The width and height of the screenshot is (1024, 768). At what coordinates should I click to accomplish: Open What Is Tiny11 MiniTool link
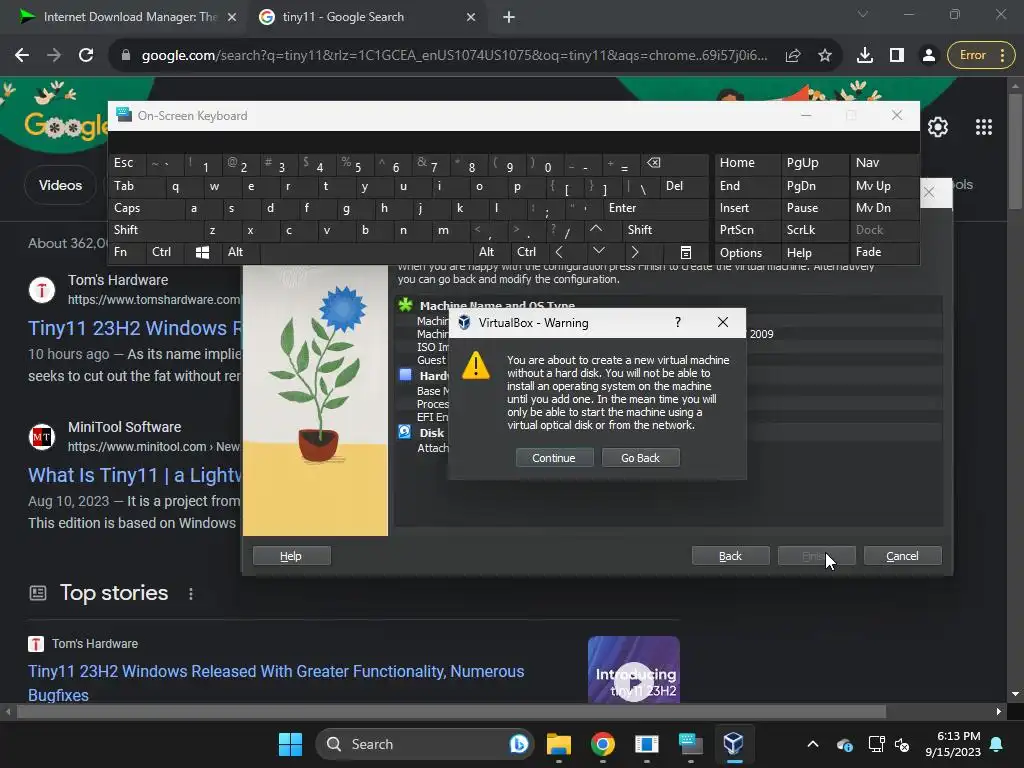(x=135, y=475)
